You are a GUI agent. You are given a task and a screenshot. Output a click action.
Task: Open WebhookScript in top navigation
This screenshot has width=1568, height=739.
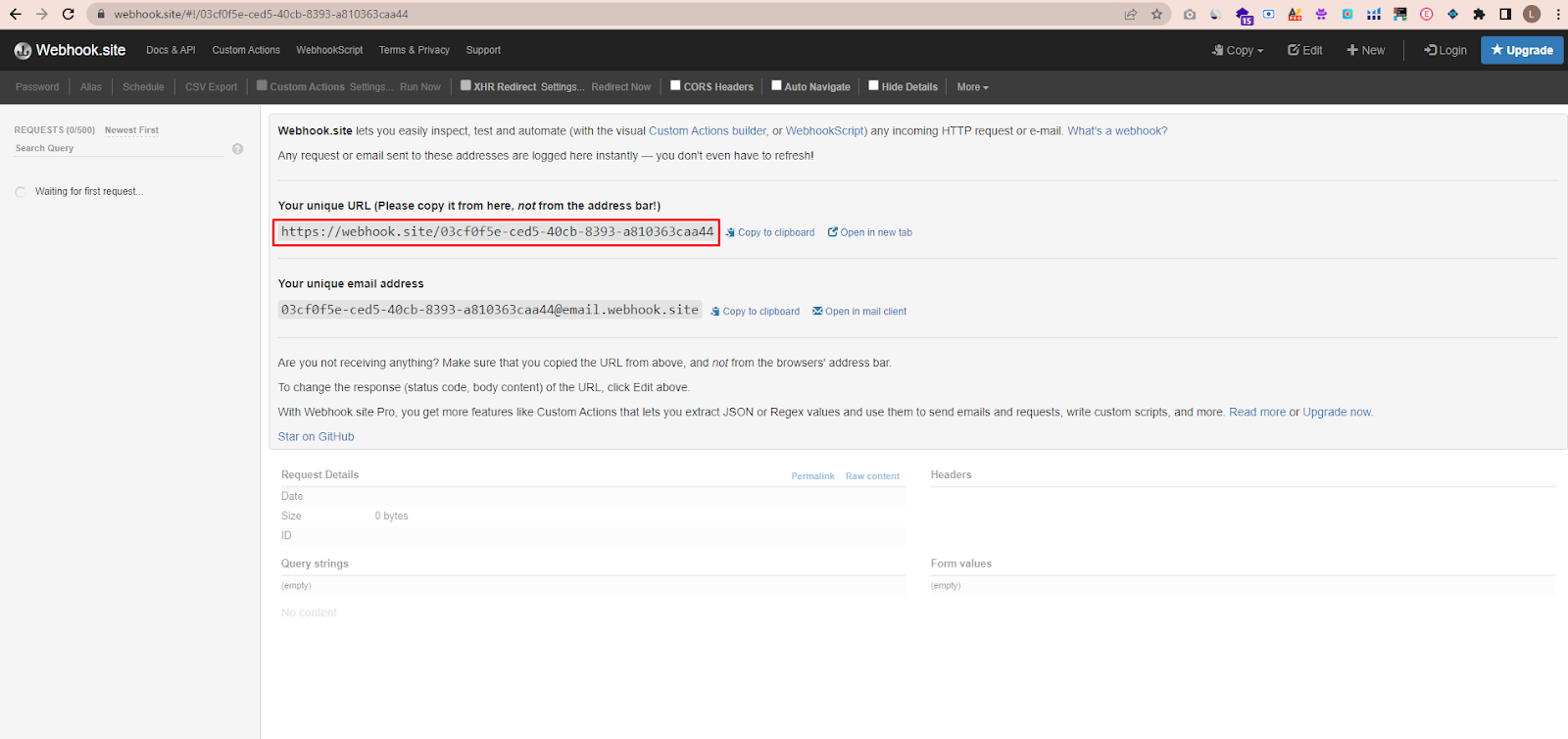[329, 50]
